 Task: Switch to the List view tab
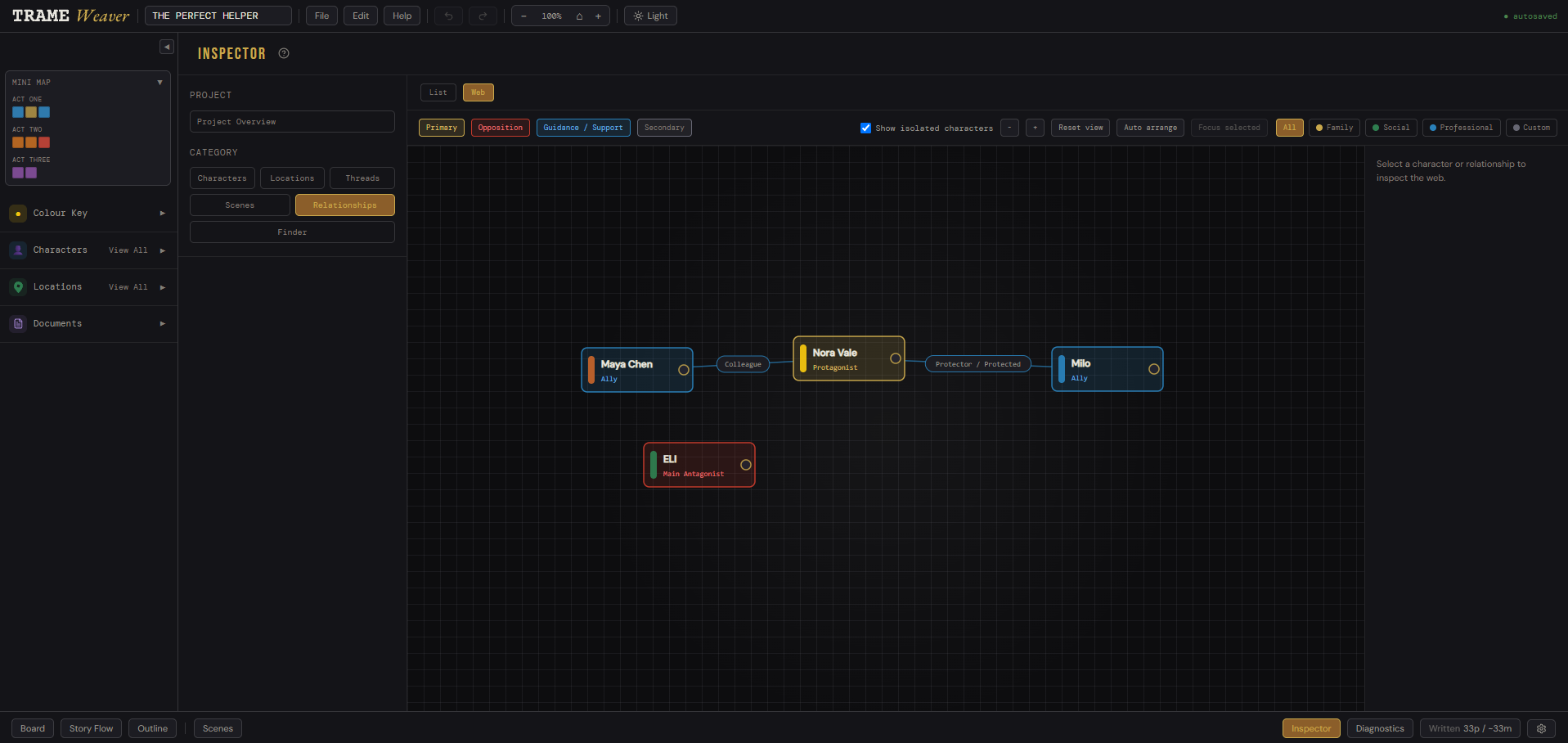click(x=438, y=92)
